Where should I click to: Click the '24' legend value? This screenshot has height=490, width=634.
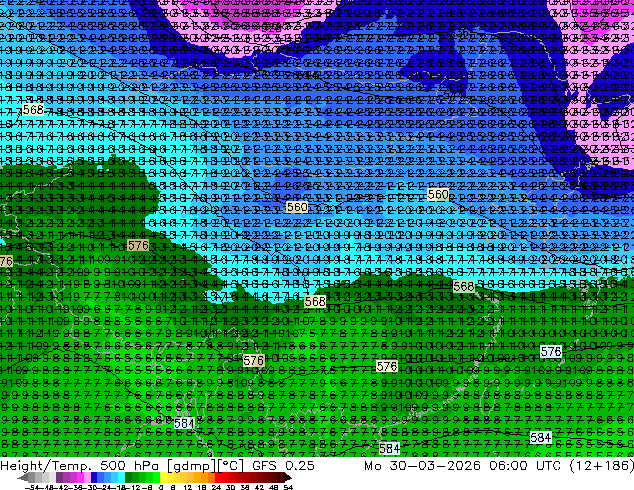click(x=216, y=487)
